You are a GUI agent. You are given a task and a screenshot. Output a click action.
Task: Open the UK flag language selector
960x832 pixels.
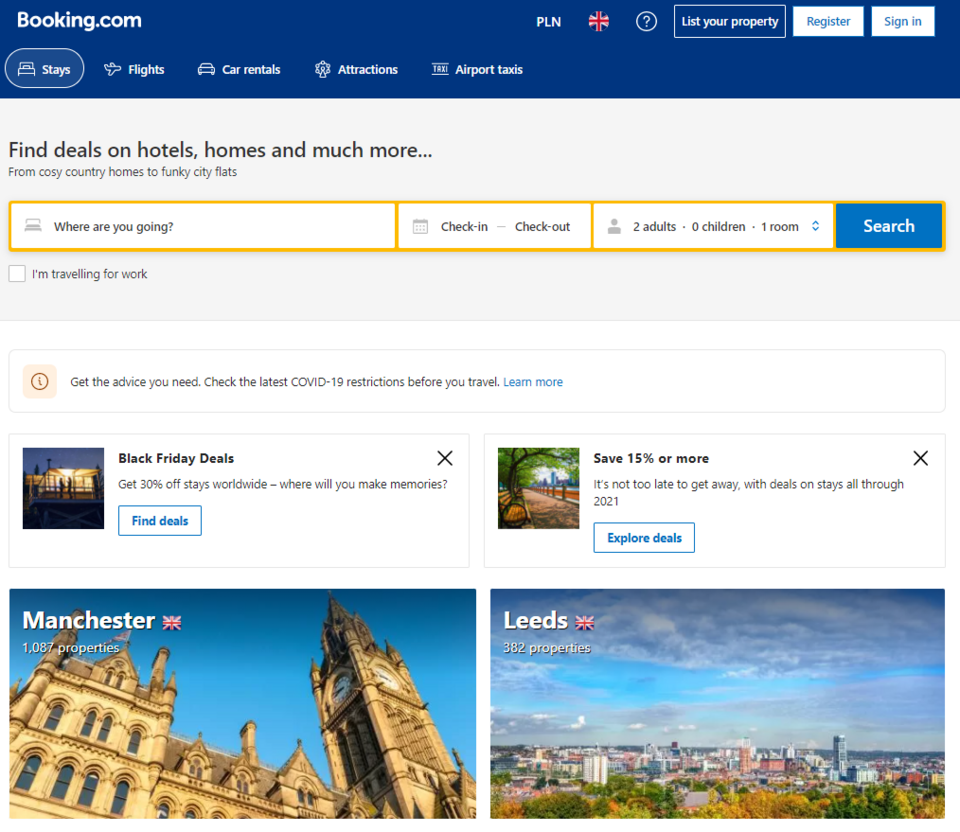598,21
